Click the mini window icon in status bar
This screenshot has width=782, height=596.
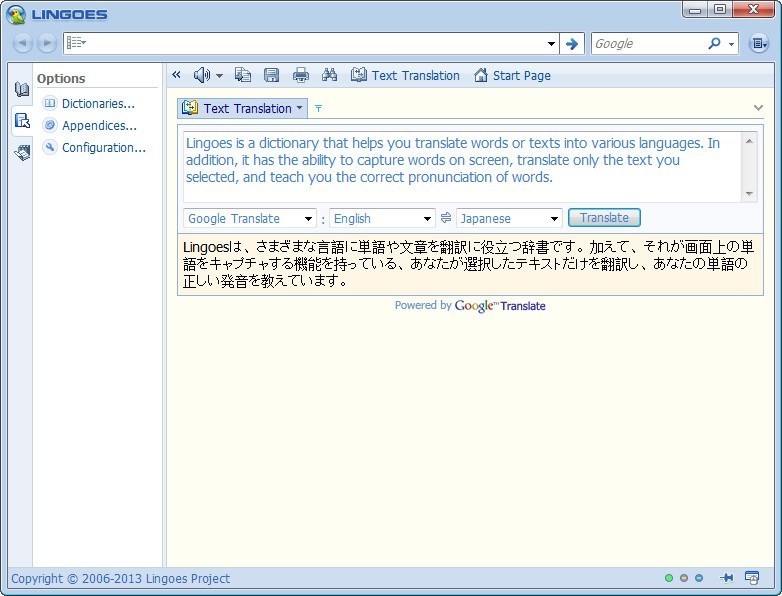pyautogui.click(x=752, y=578)
